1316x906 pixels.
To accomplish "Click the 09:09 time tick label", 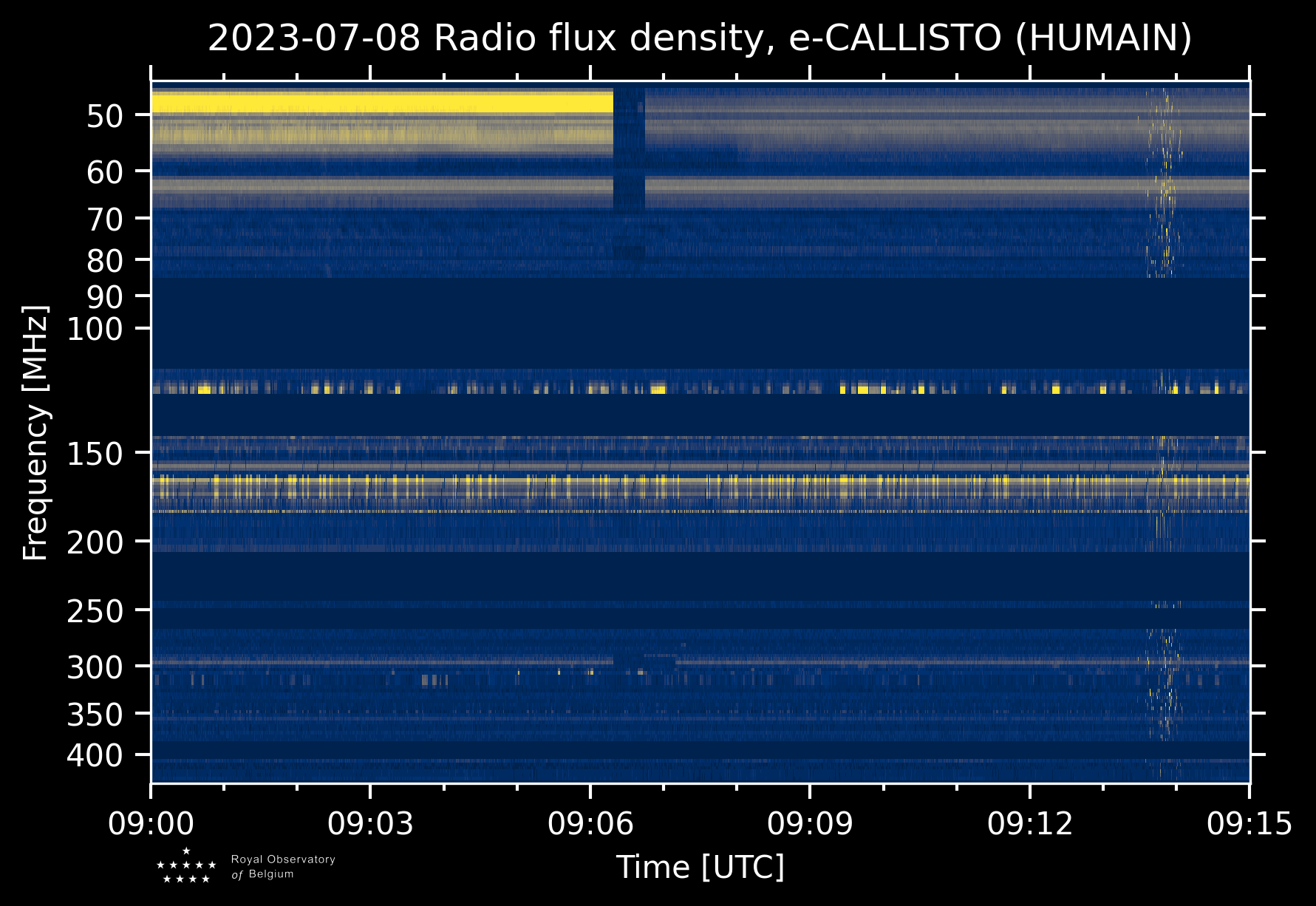I will 809,823.
